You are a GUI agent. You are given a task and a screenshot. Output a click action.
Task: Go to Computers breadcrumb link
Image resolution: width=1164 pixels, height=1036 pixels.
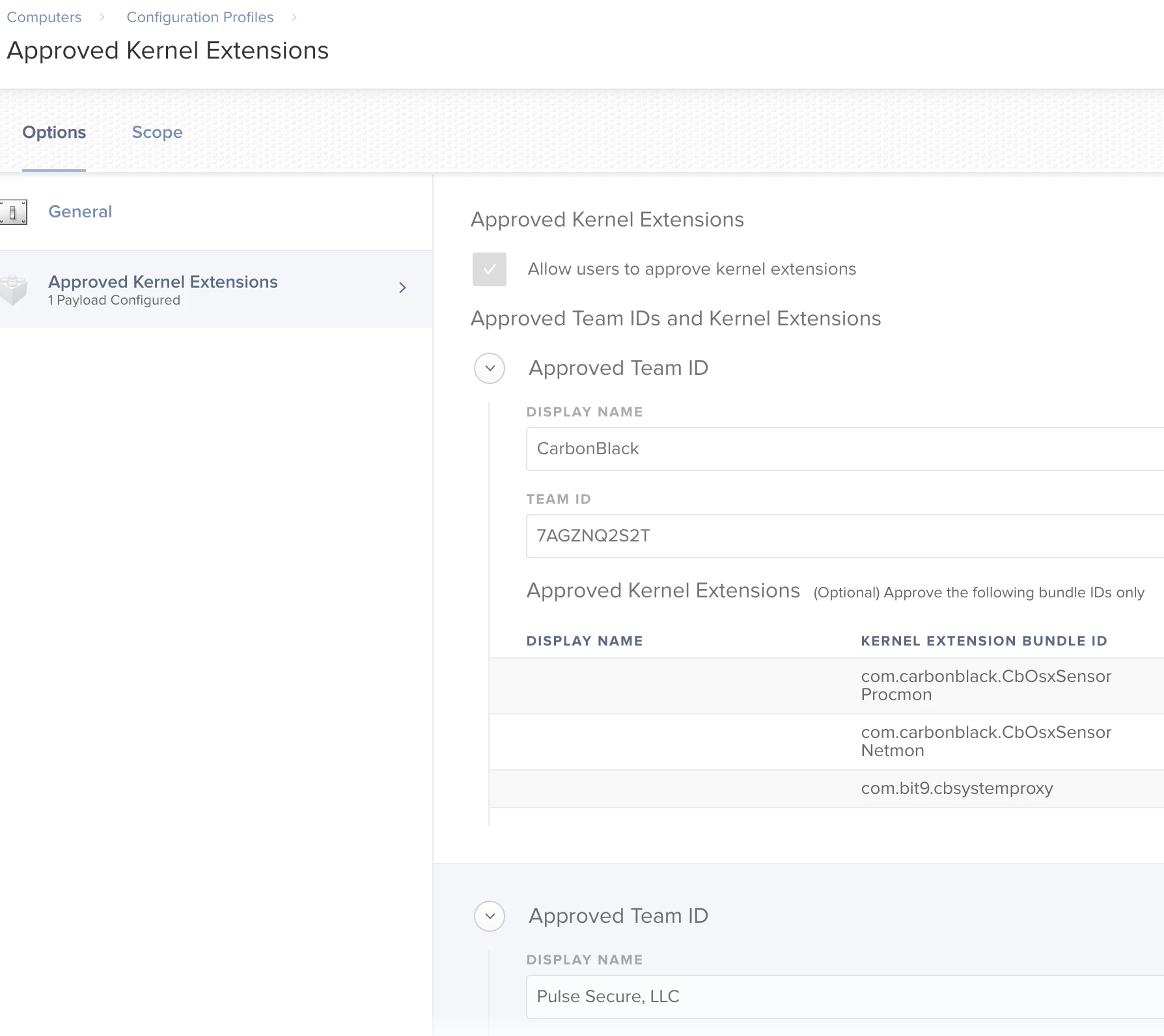44,17
